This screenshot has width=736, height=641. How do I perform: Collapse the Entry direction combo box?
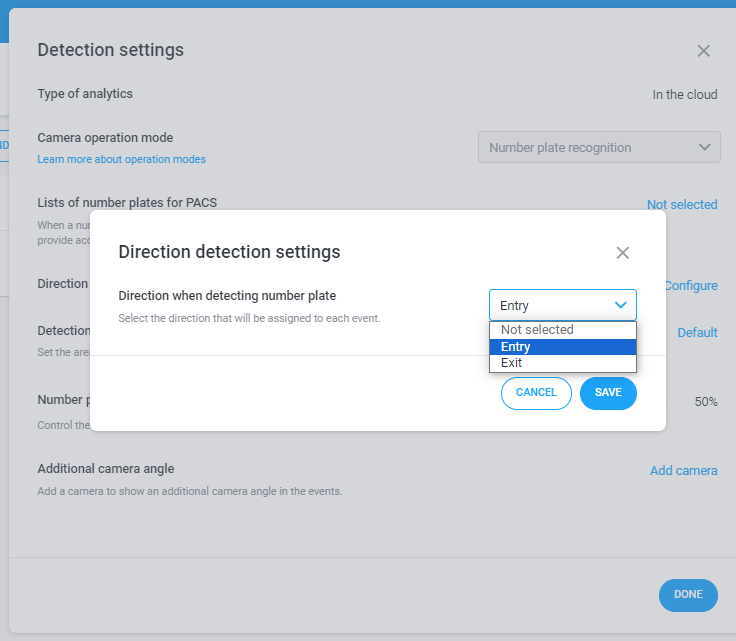coord(563,305)
